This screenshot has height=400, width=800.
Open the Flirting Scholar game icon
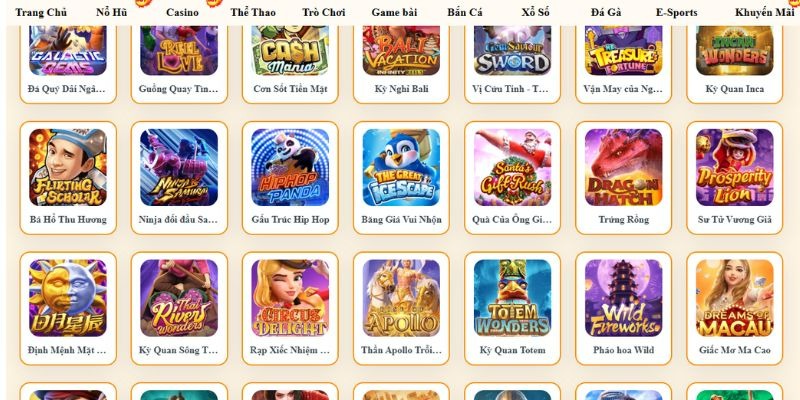tap(68, 167)
